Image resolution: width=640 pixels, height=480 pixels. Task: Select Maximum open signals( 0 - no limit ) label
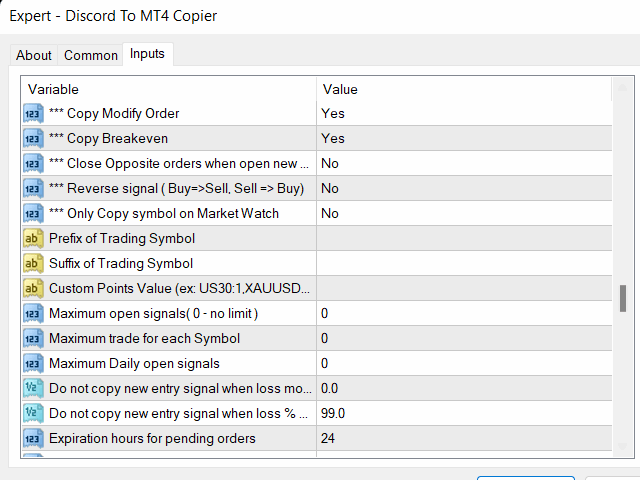point(153,313)
